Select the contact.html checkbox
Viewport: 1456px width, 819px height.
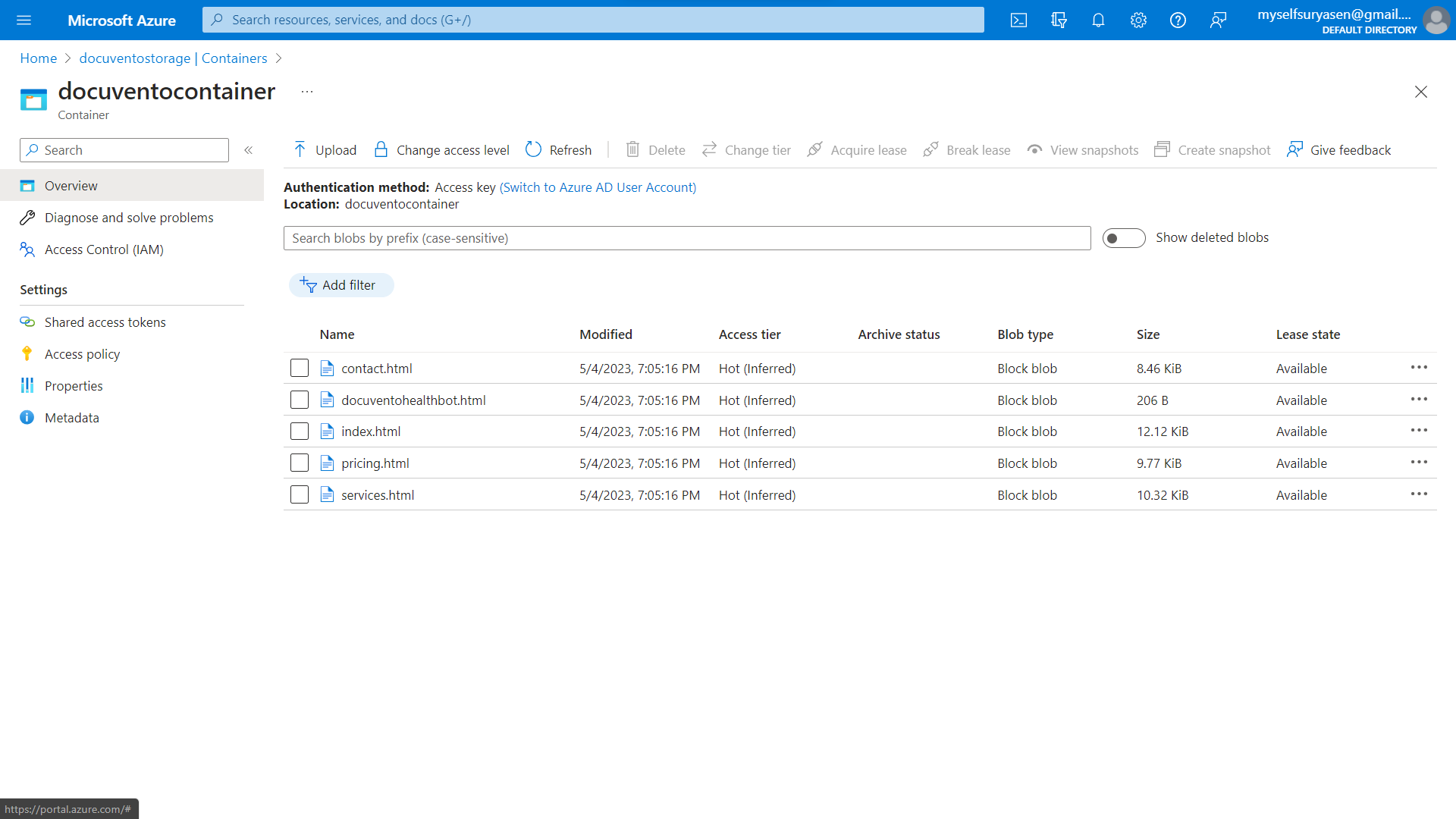coord(300,369)
